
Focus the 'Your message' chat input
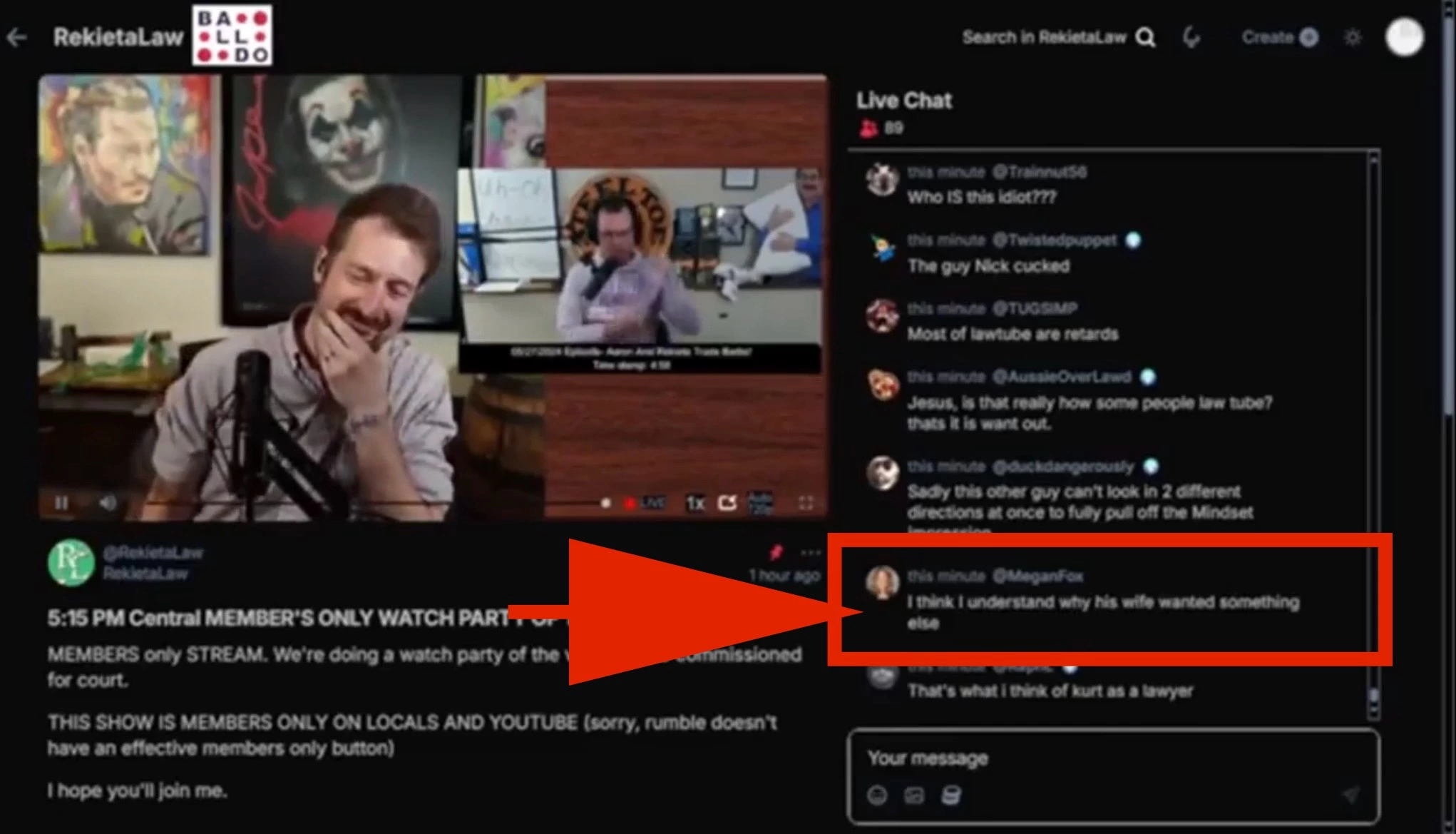point(1114,758)
